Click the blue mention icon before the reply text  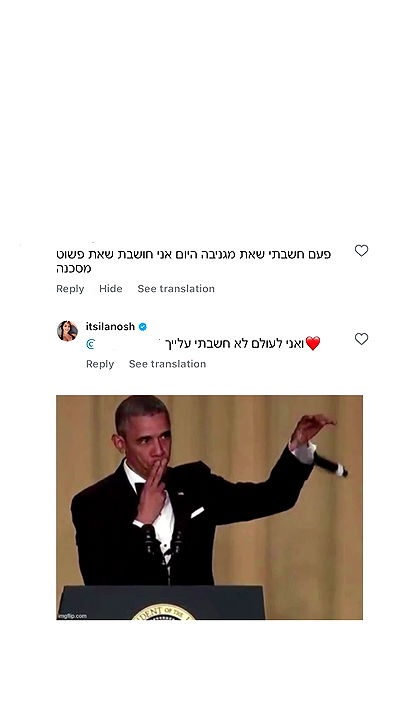pyautogui.click(x=90, y=345)
